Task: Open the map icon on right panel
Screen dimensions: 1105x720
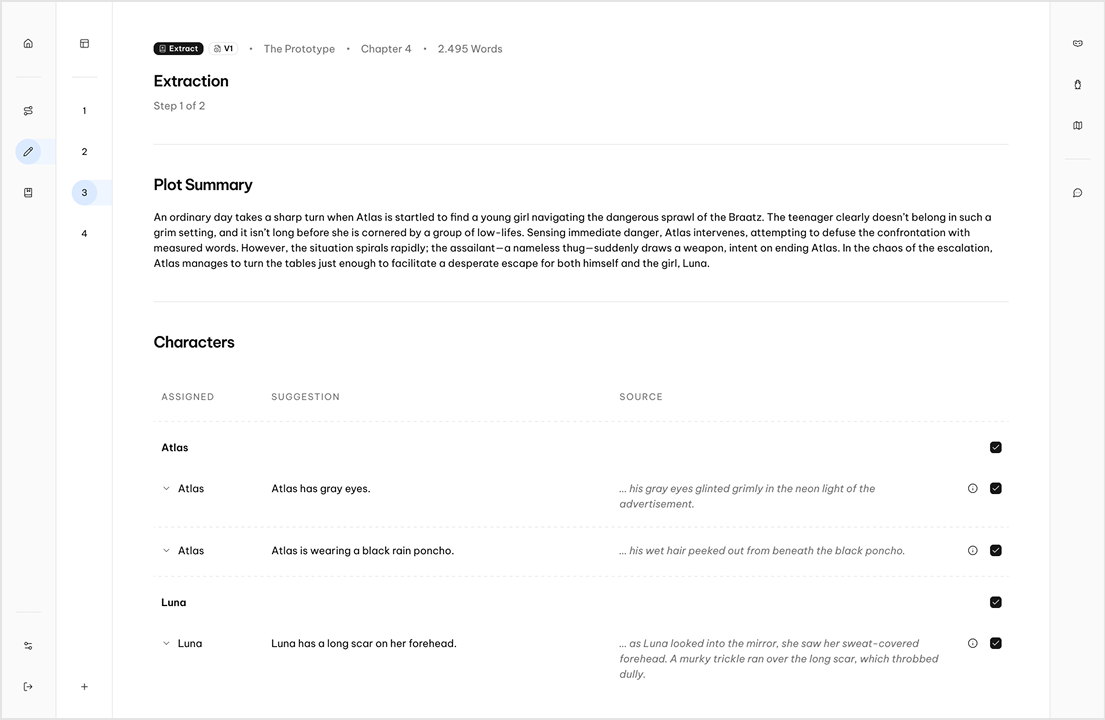Action: (1078, 125)
